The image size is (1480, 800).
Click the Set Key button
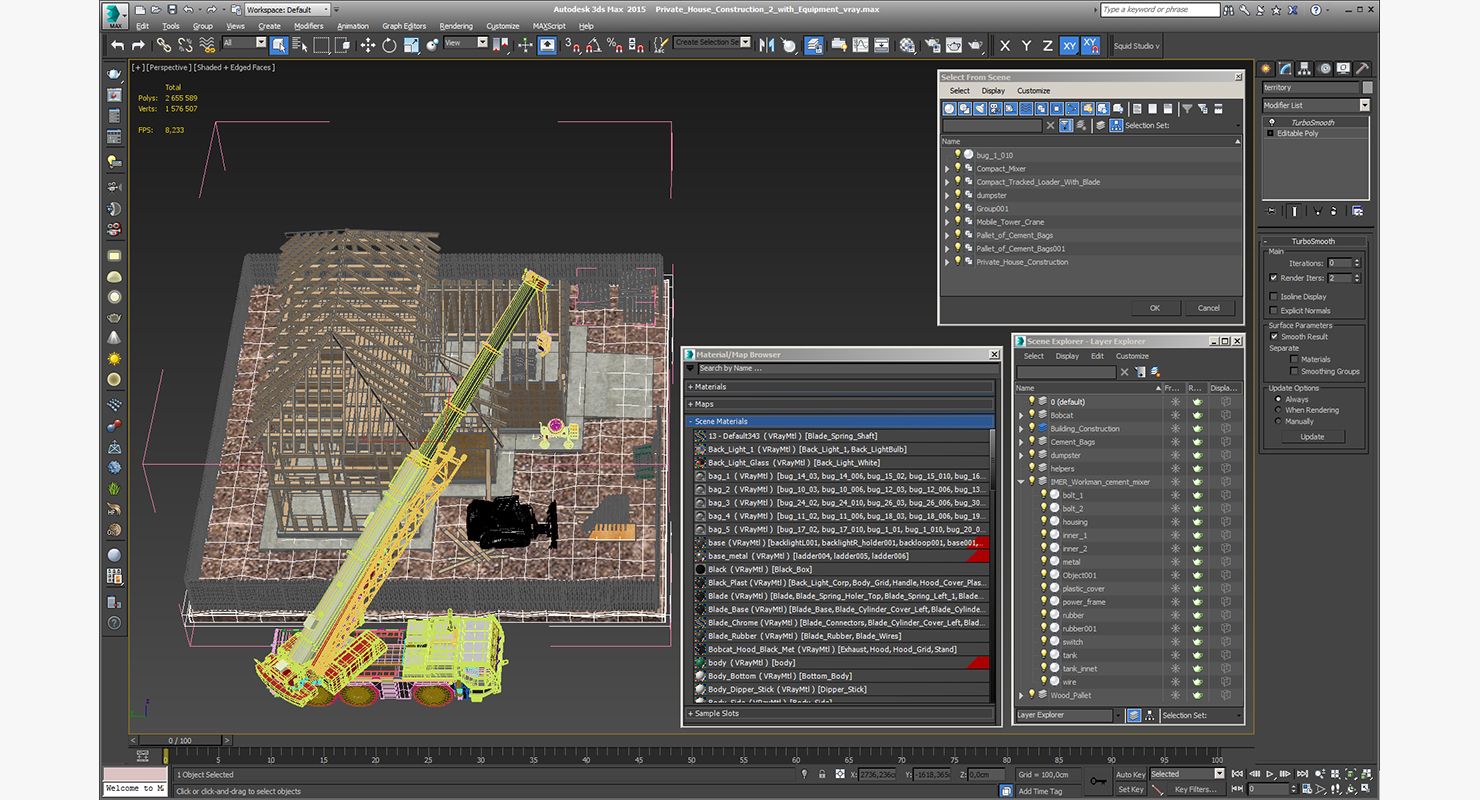(1130, 789)
